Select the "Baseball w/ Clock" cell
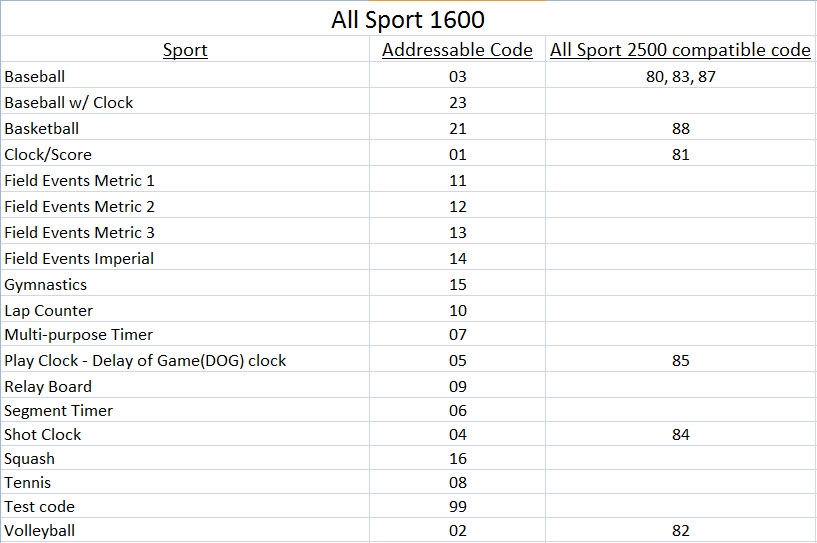The height and width of the screenshot is (543, 817). [69, 102]
